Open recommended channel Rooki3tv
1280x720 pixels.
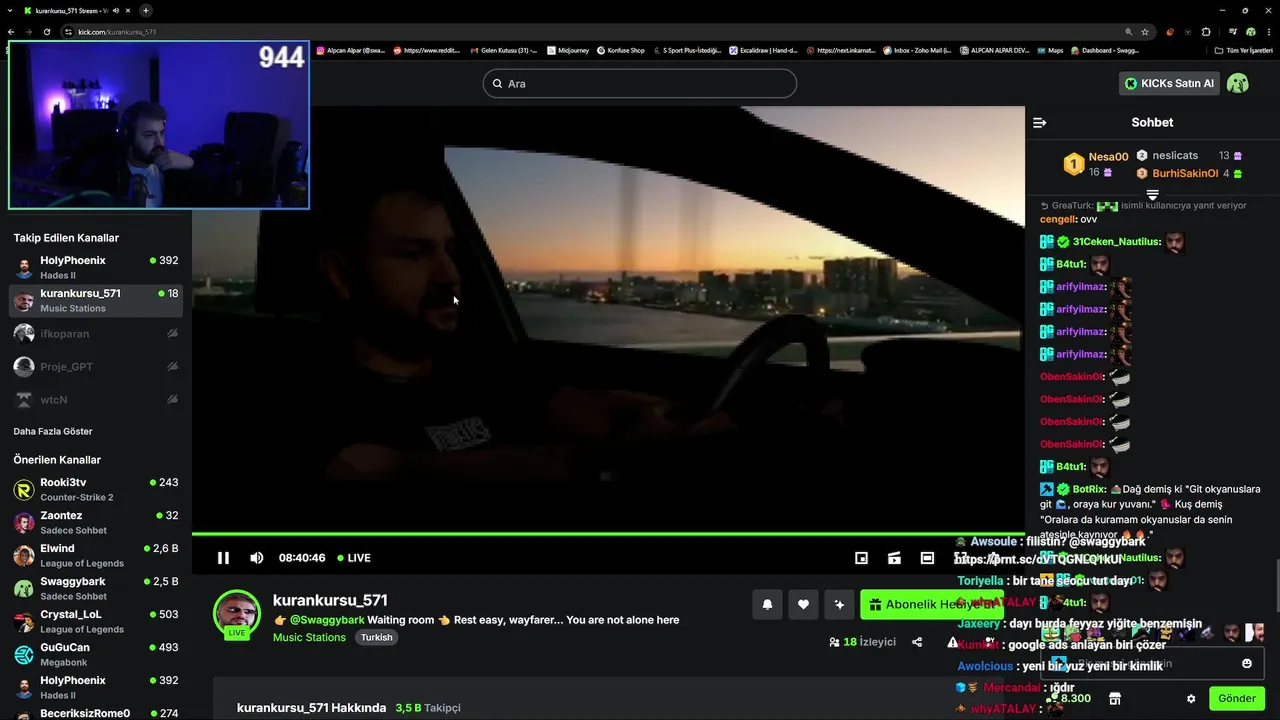(x=96, y=489)
